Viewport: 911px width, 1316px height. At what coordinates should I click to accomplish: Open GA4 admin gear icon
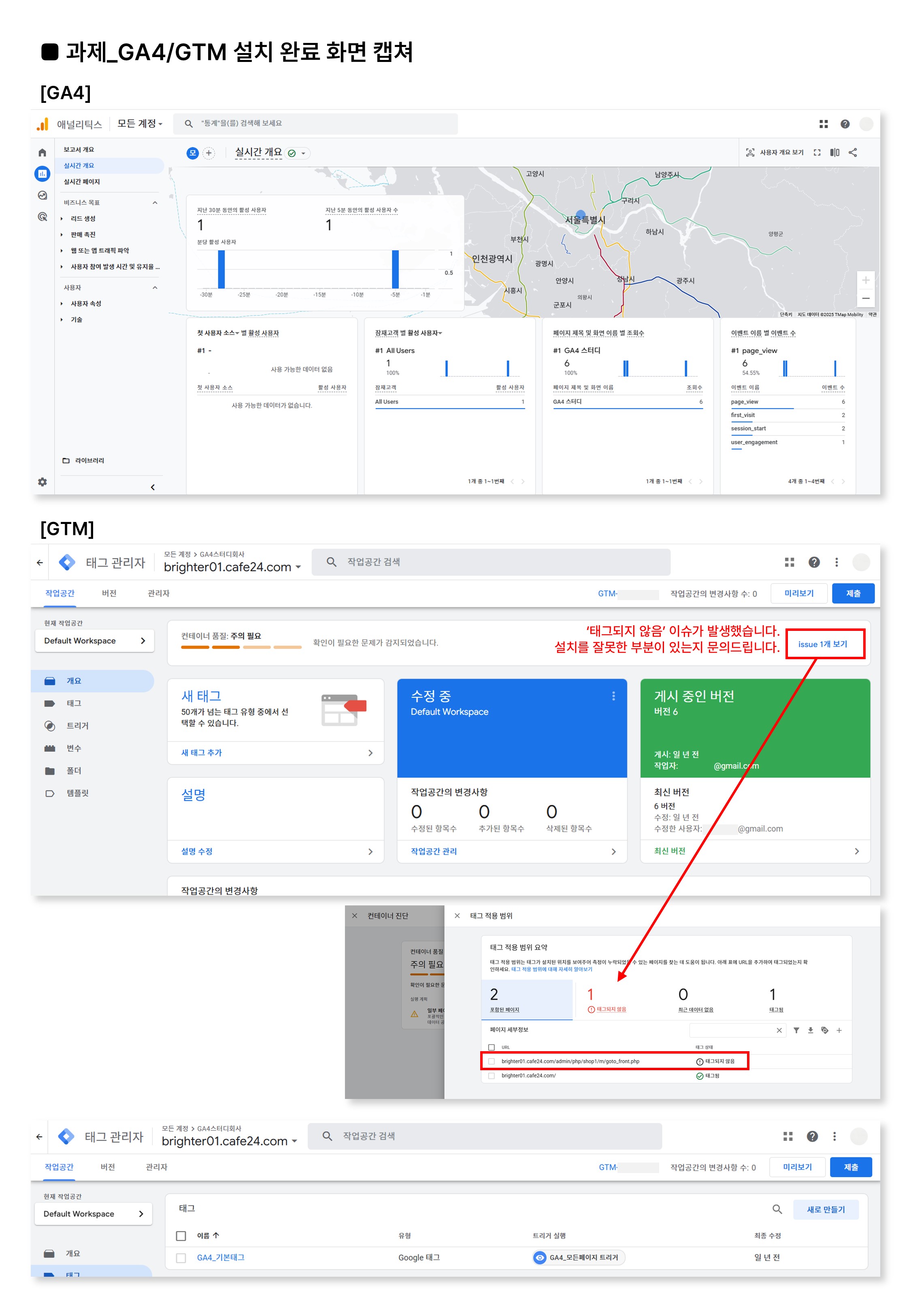(x=42, y=482)
